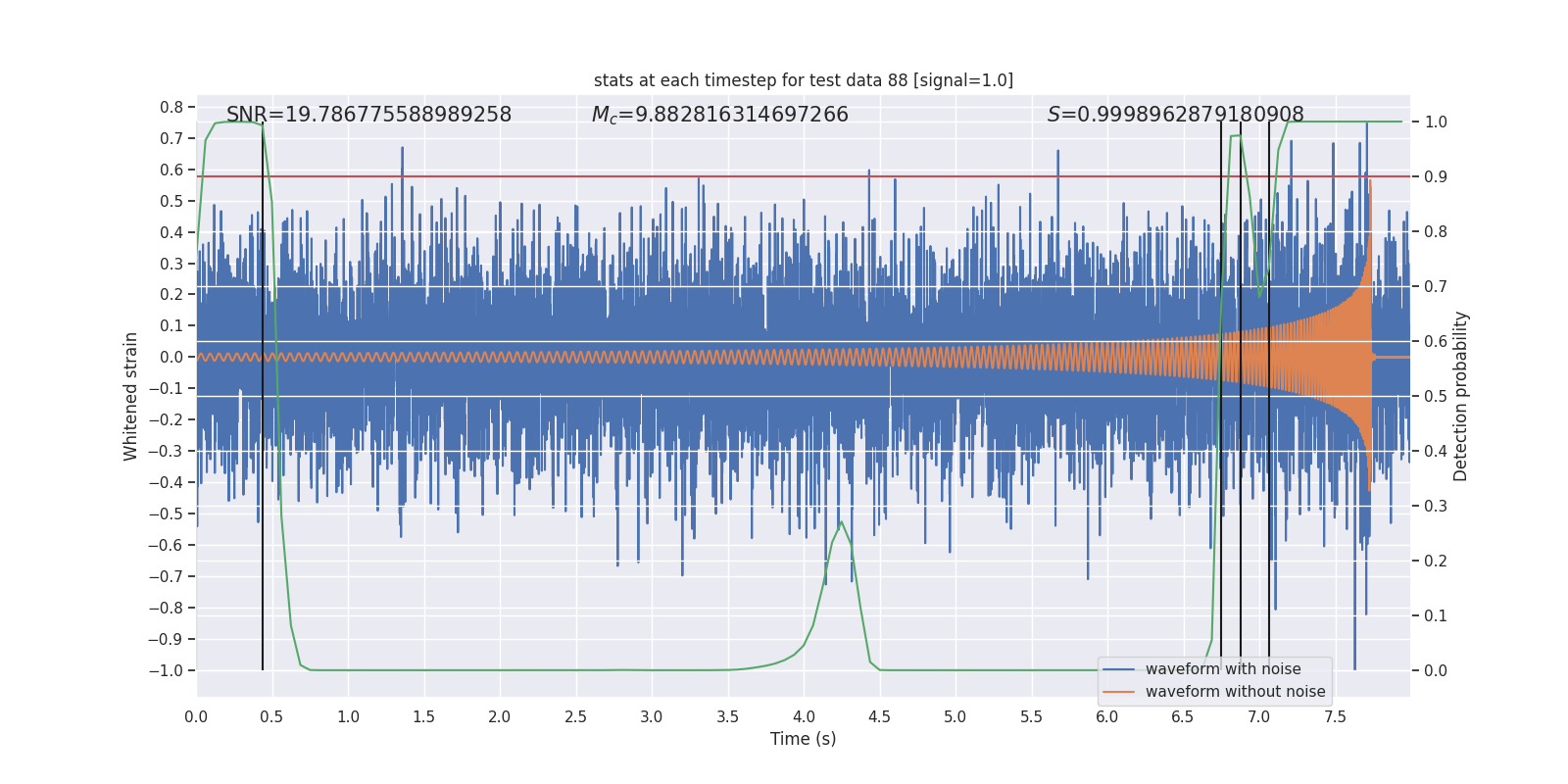The image size is (1568, 784).
Task: Click the orange line swatch in the legend
Action: (1118, 692)
